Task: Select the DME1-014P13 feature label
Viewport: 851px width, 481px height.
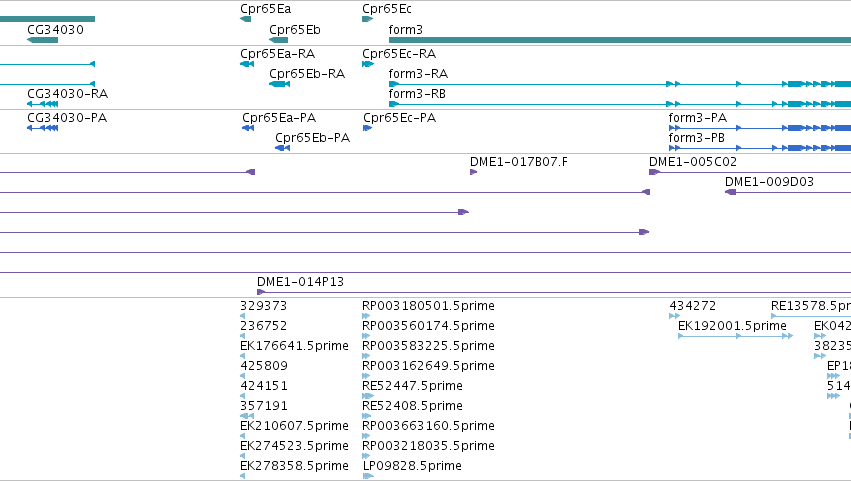Action: [300, 282]
